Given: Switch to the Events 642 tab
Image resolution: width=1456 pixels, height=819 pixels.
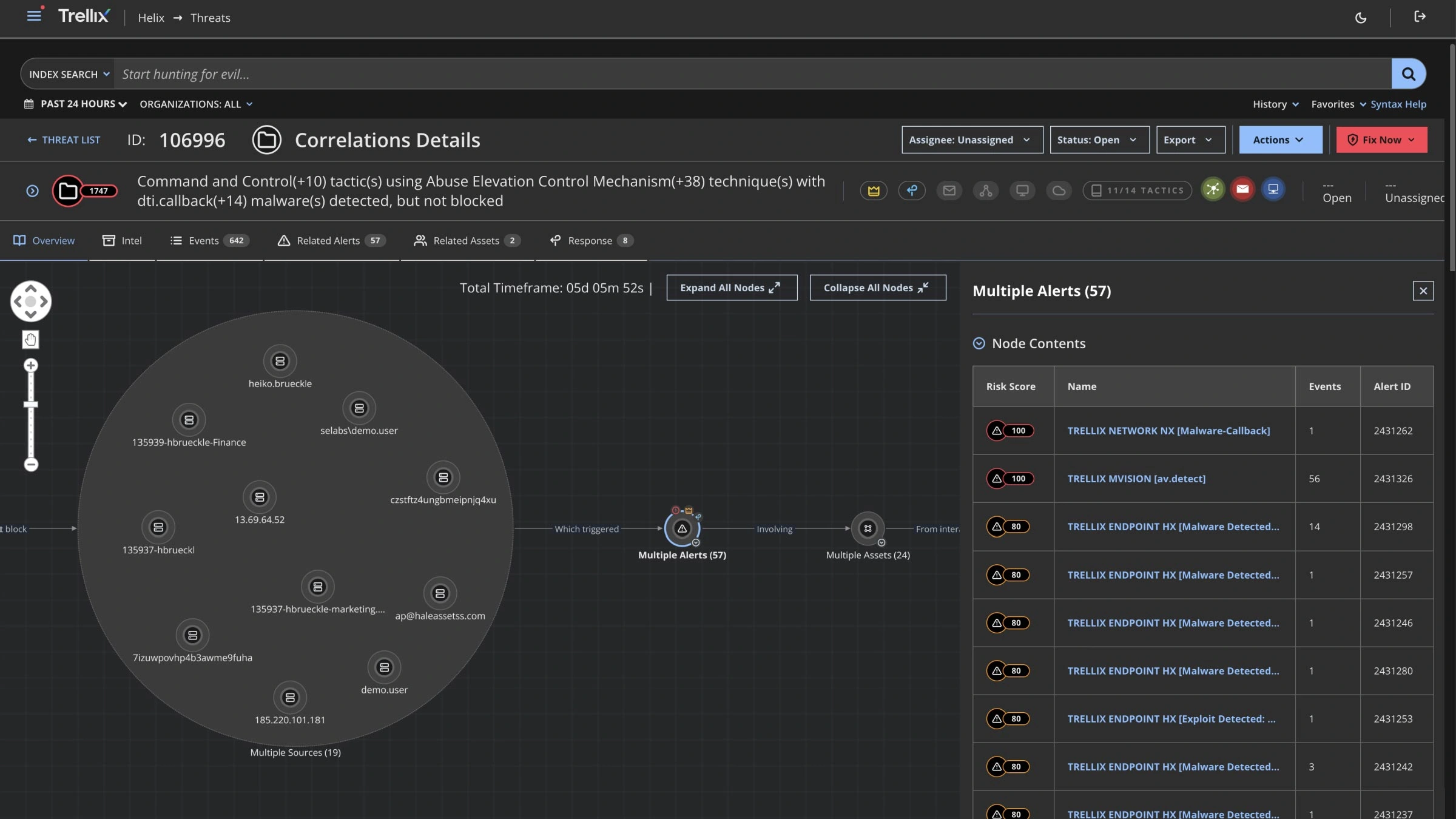Looking at the screenshot, I should pos(209,241).
